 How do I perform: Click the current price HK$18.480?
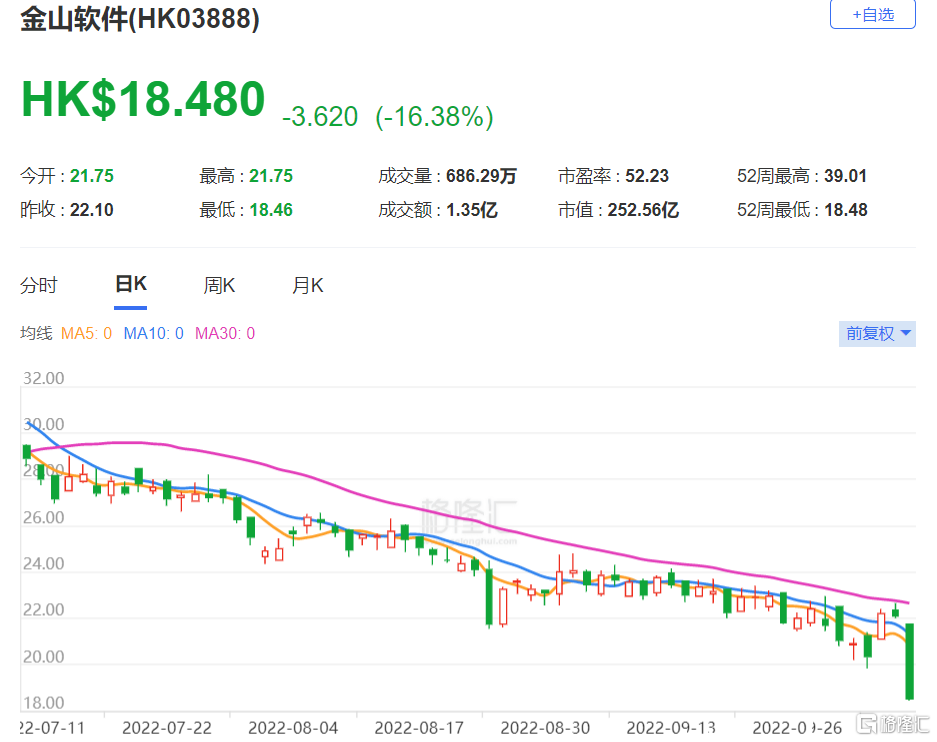(x=143, y=99)
